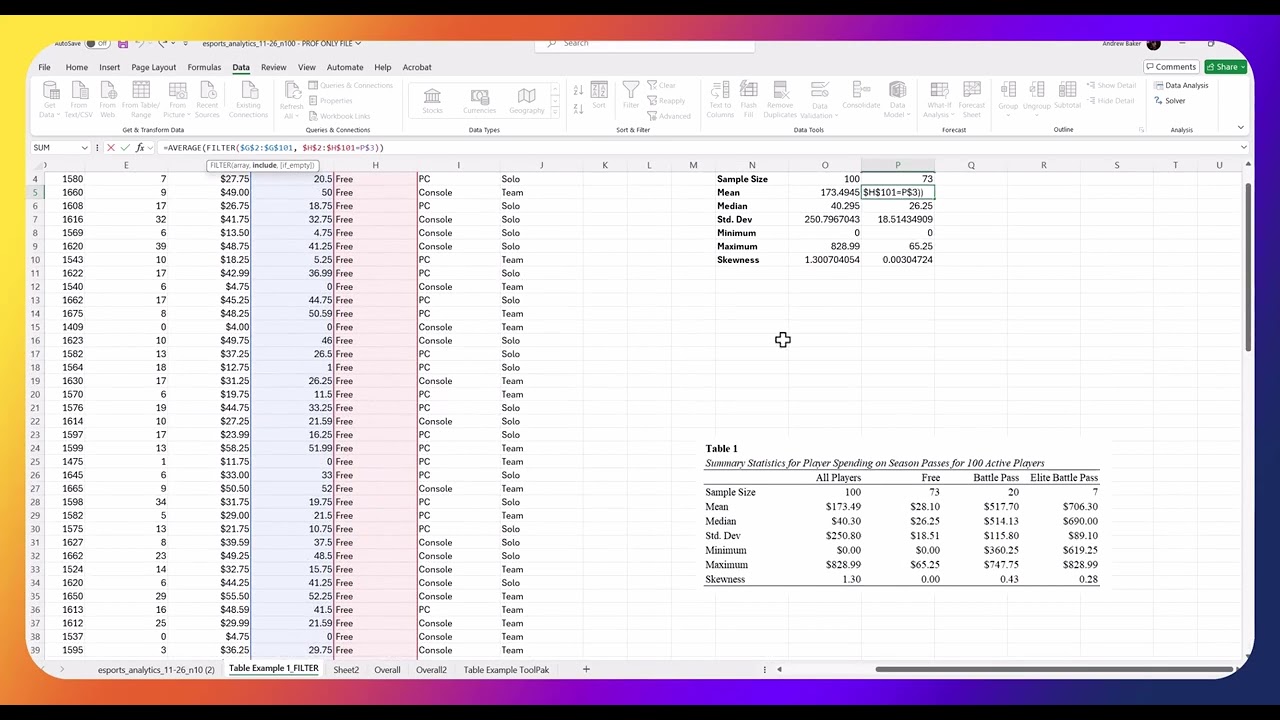The height and width of the screenshot is (720, 1280).
Task: Click the Filter funnel icon
Action: (631, 91)
